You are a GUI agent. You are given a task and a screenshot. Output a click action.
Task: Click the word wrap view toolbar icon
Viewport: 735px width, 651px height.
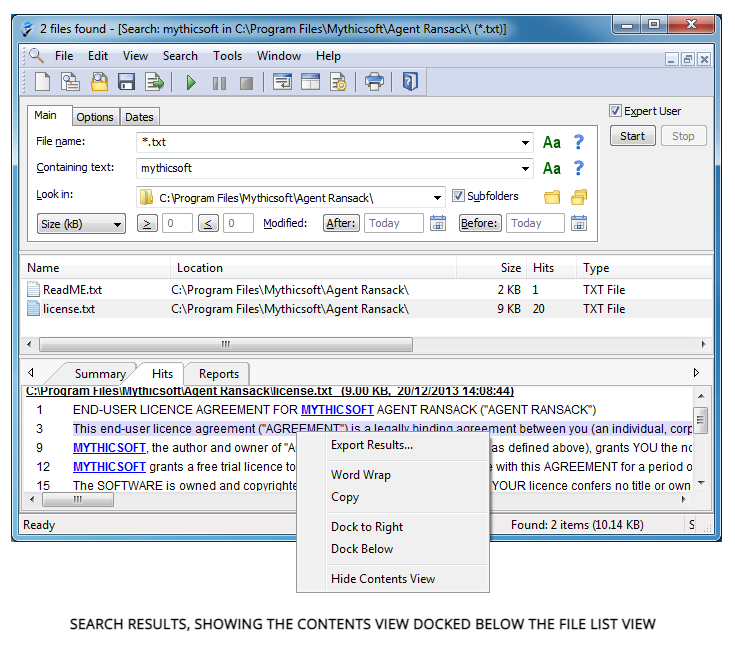pos(282,82)
